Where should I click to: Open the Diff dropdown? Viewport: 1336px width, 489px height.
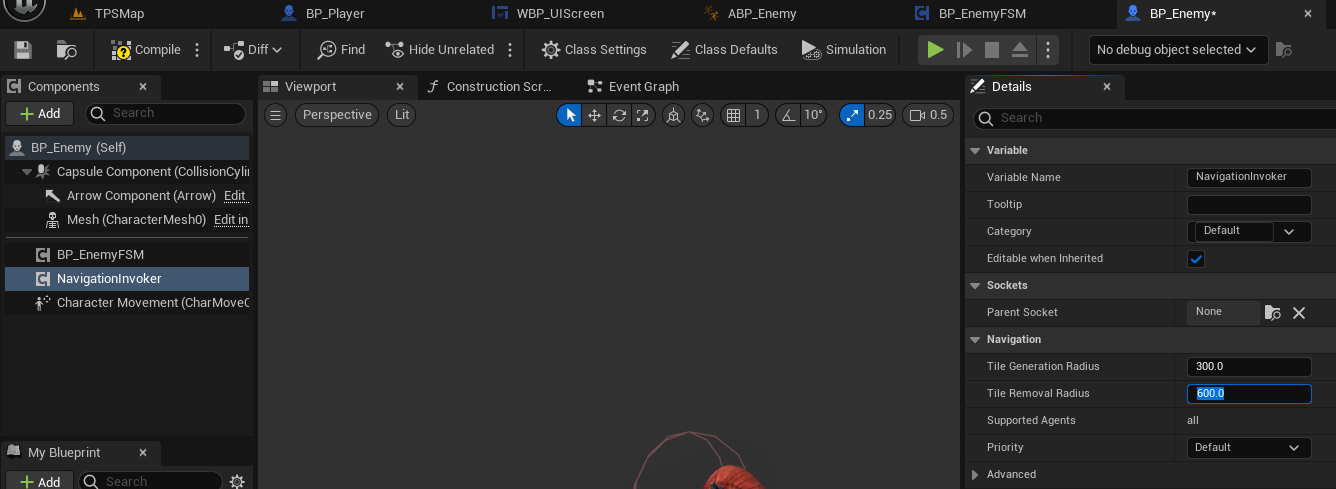[x=253, y=50]
